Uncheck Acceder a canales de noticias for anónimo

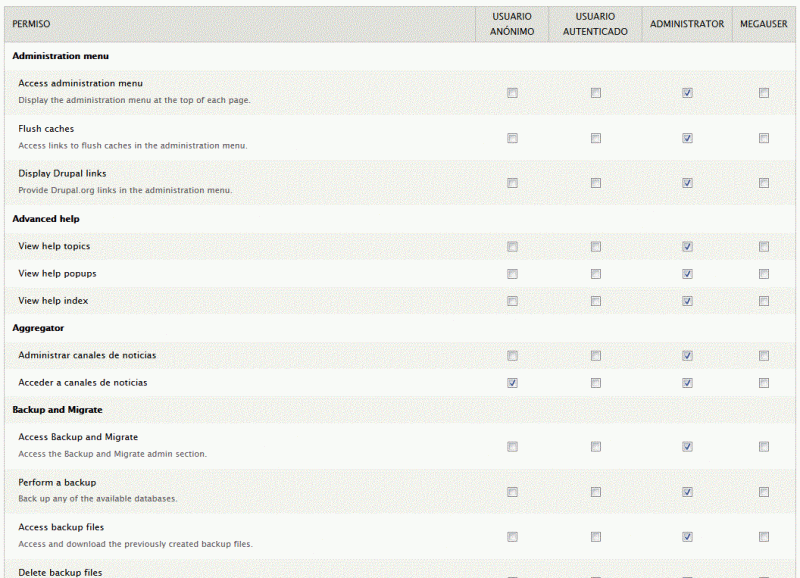pyautogui.click(x=512, y=382)
